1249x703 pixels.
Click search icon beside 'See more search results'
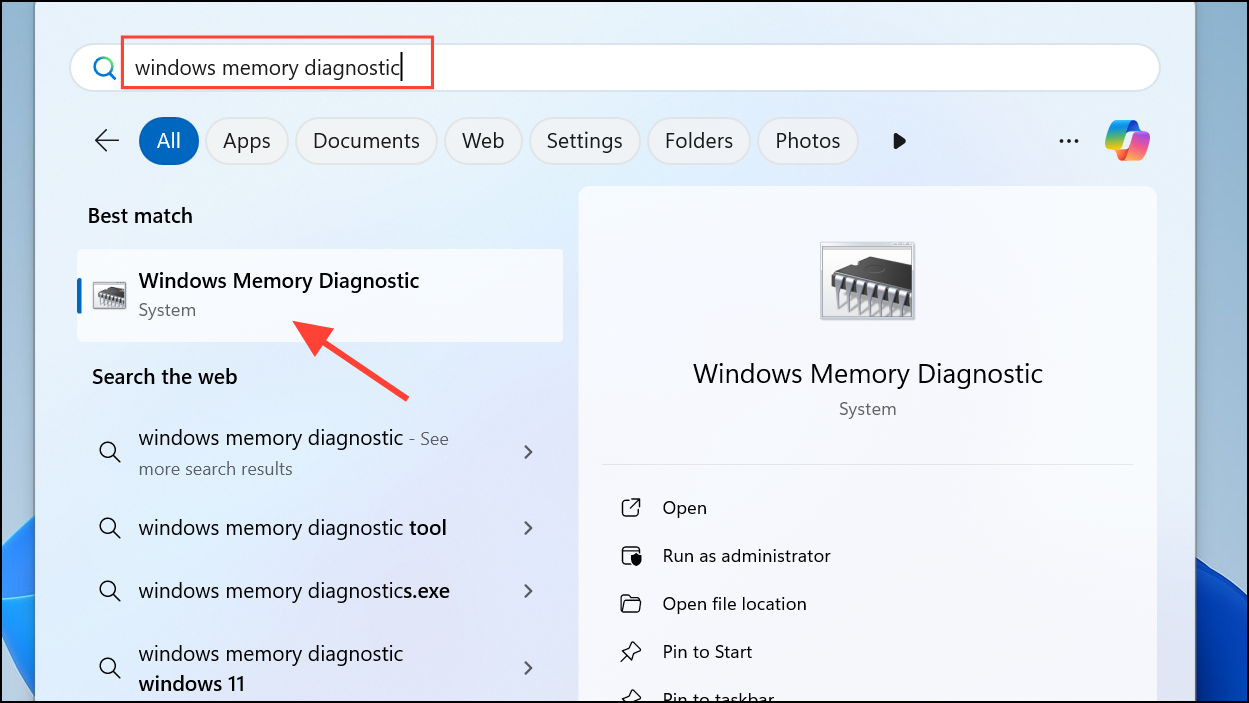pos(109,453)
